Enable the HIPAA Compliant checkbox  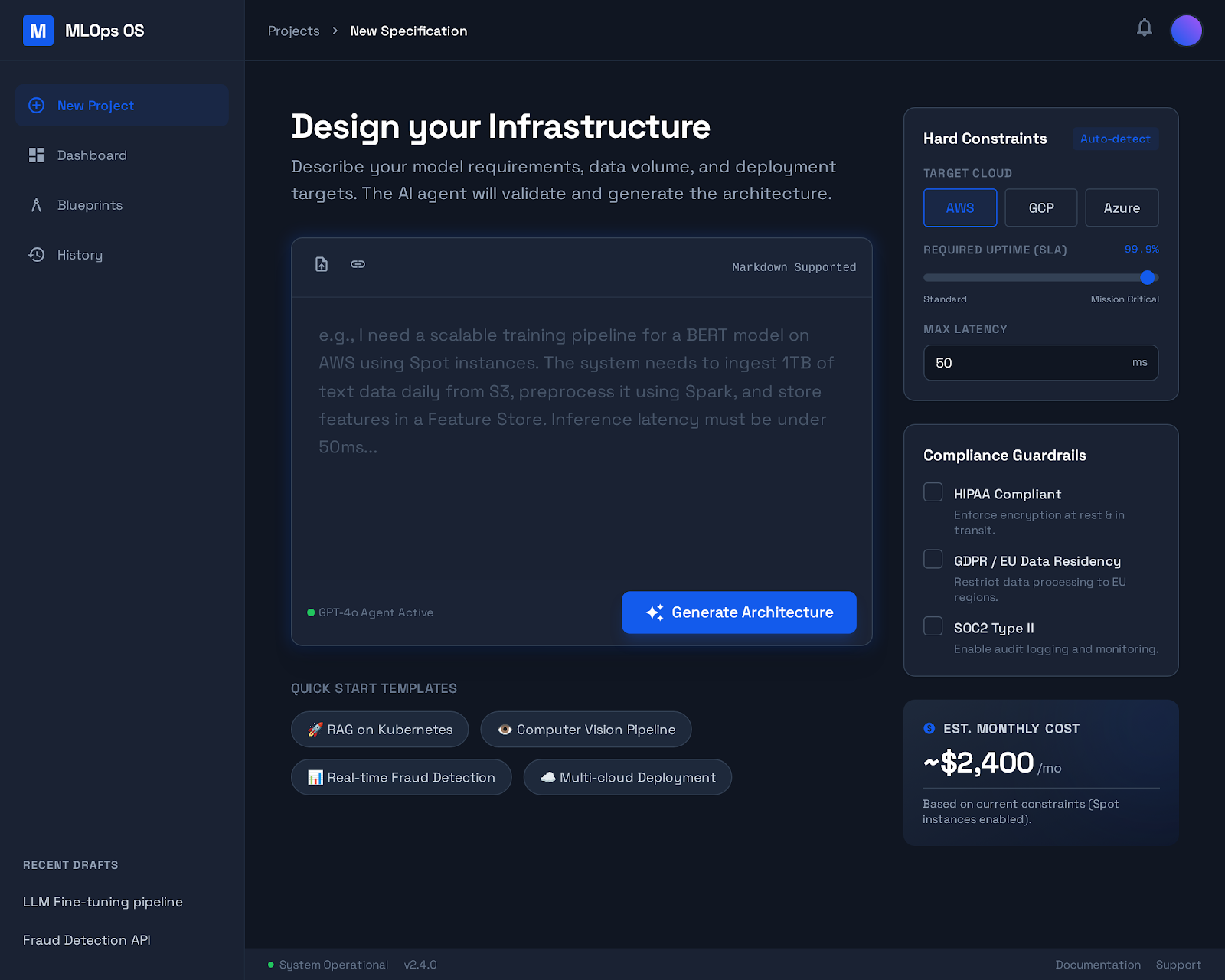[933, 492]
